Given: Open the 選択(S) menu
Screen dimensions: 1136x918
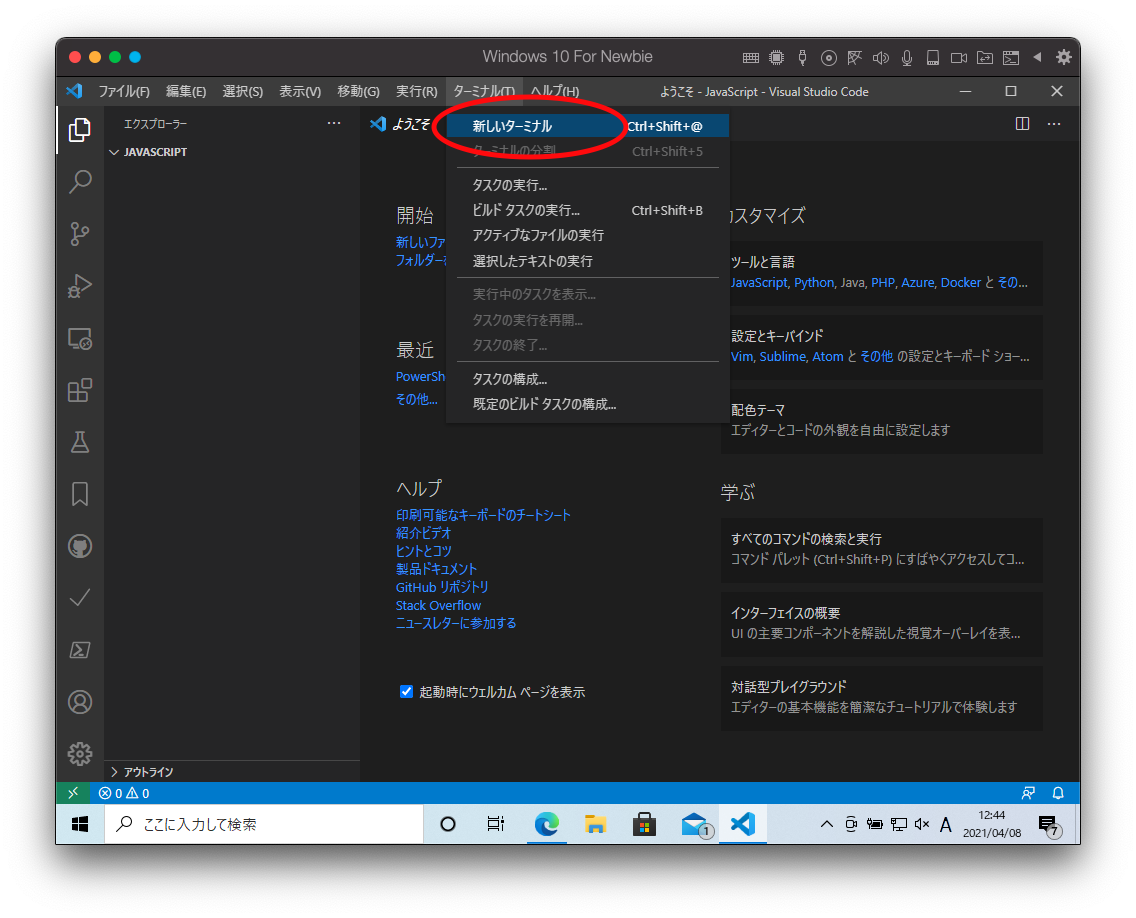Looking at the screenshot, I should pos(243,91).
